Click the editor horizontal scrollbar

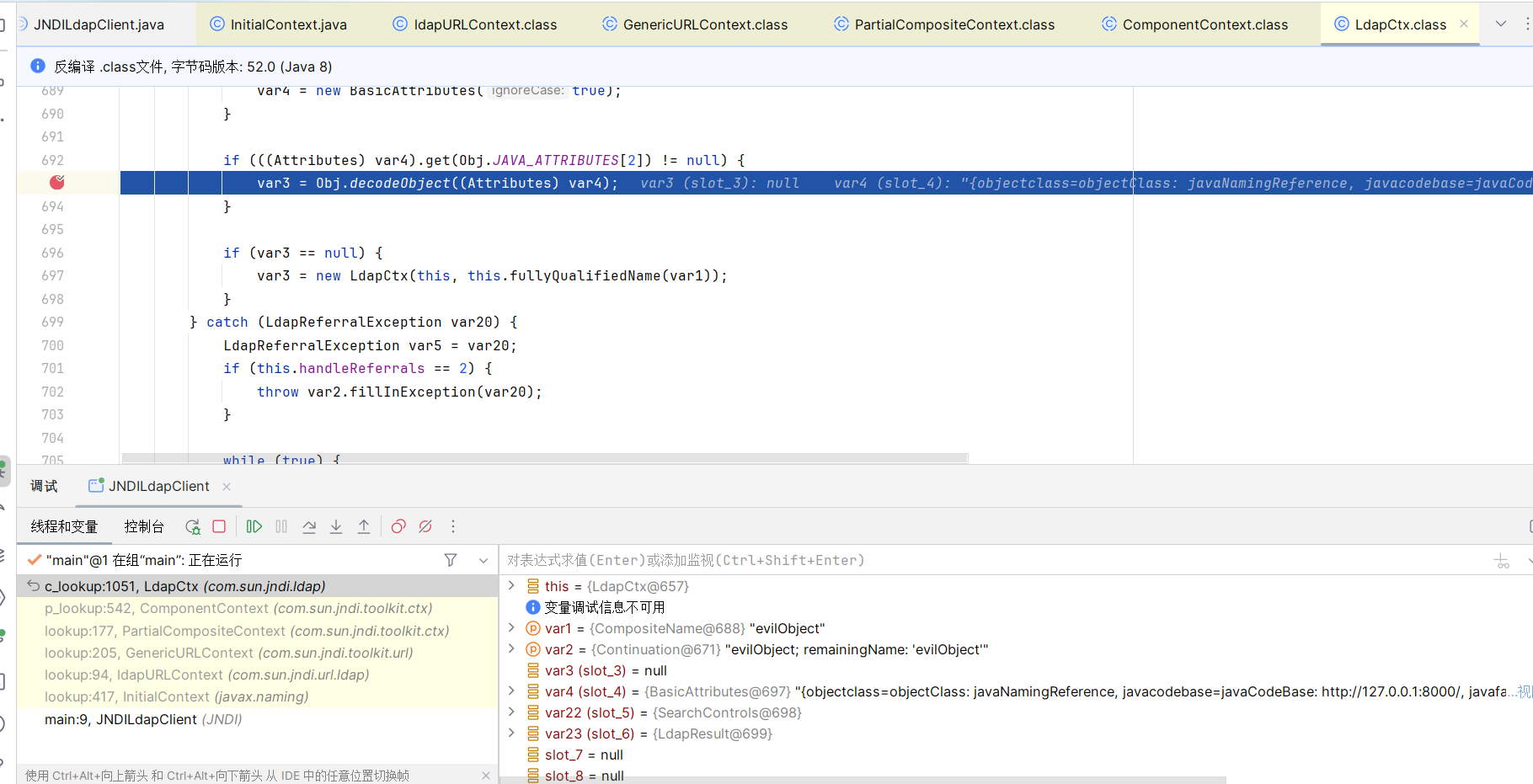click(x=545, y=458)
